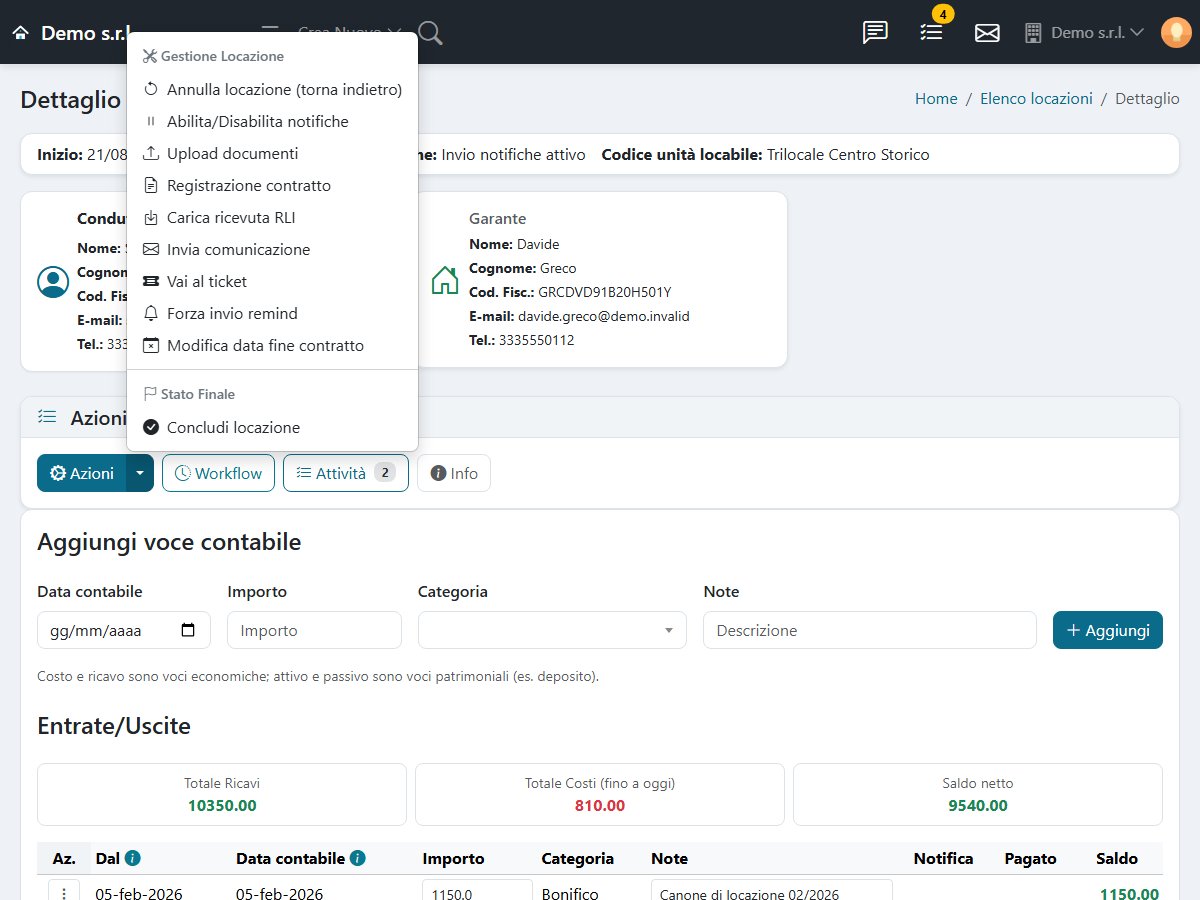Select Invia comunicazione menu entry
Screen dimensions: 1200x900
click(x=272, y=250)
